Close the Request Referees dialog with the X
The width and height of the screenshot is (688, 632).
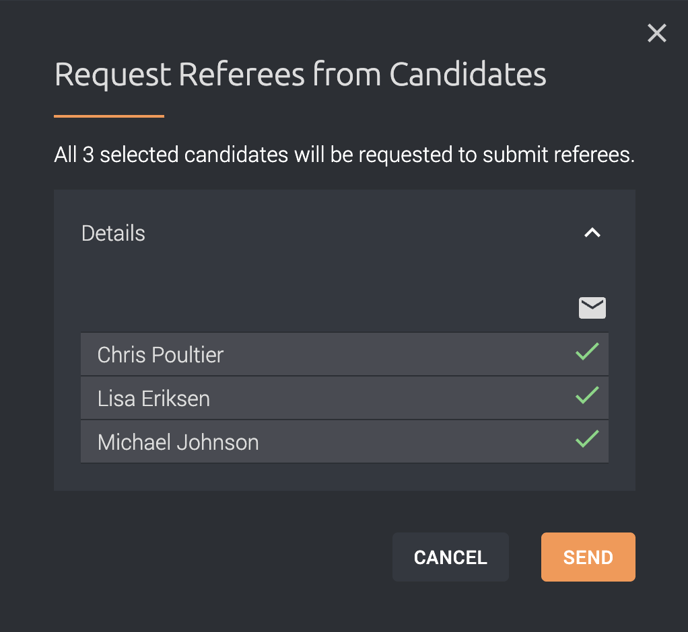[657, 33]
